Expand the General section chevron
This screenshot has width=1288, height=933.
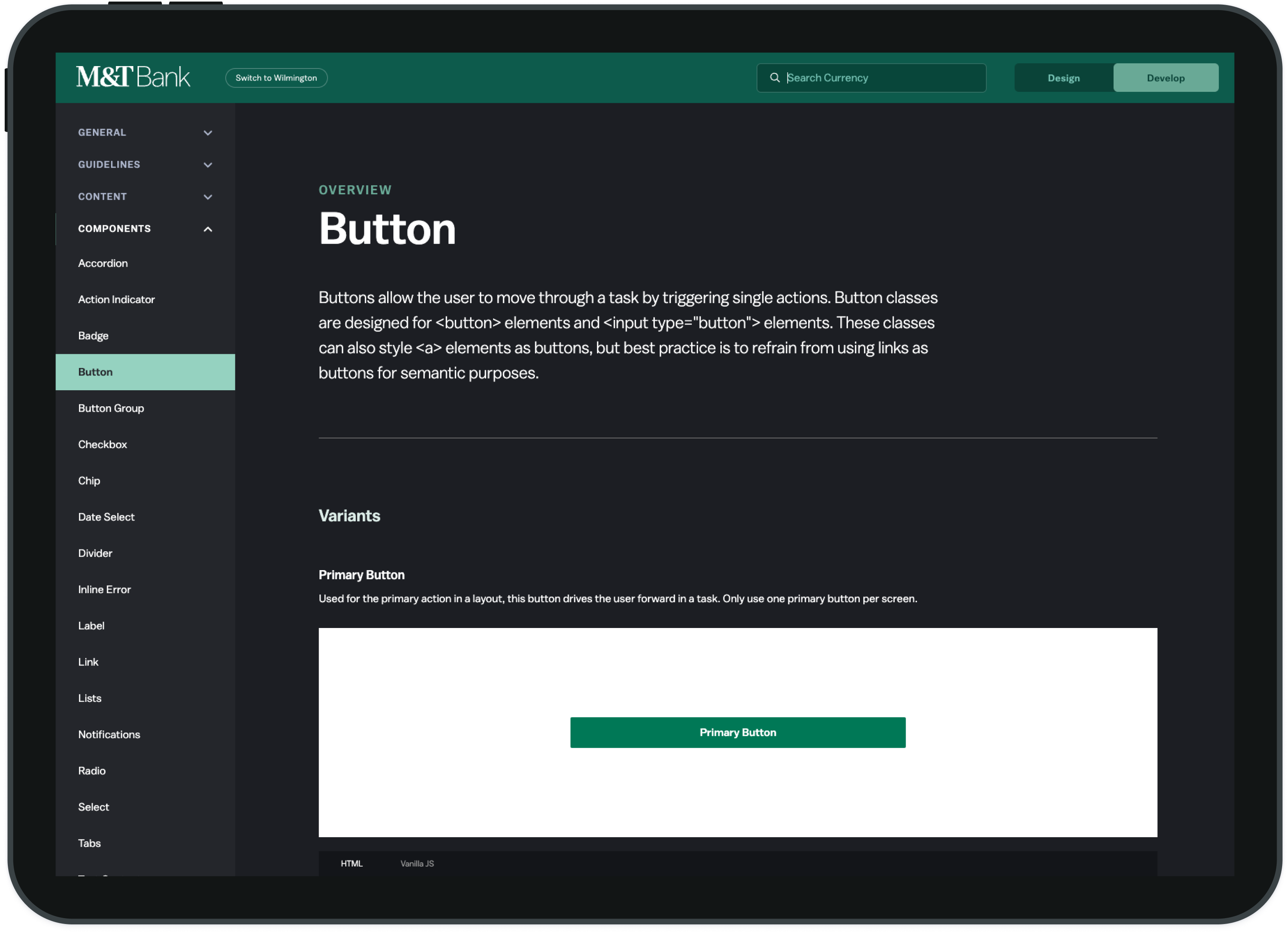(208, 133)
